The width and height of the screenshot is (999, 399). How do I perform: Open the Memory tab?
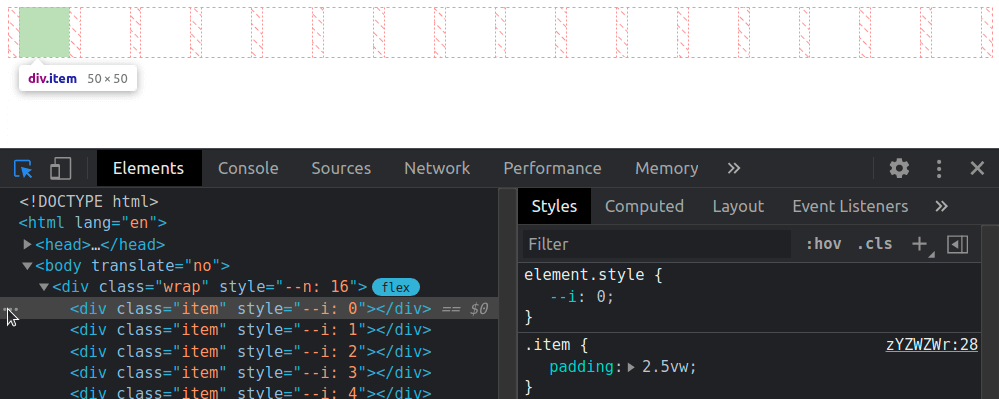[x=666, y=168]
